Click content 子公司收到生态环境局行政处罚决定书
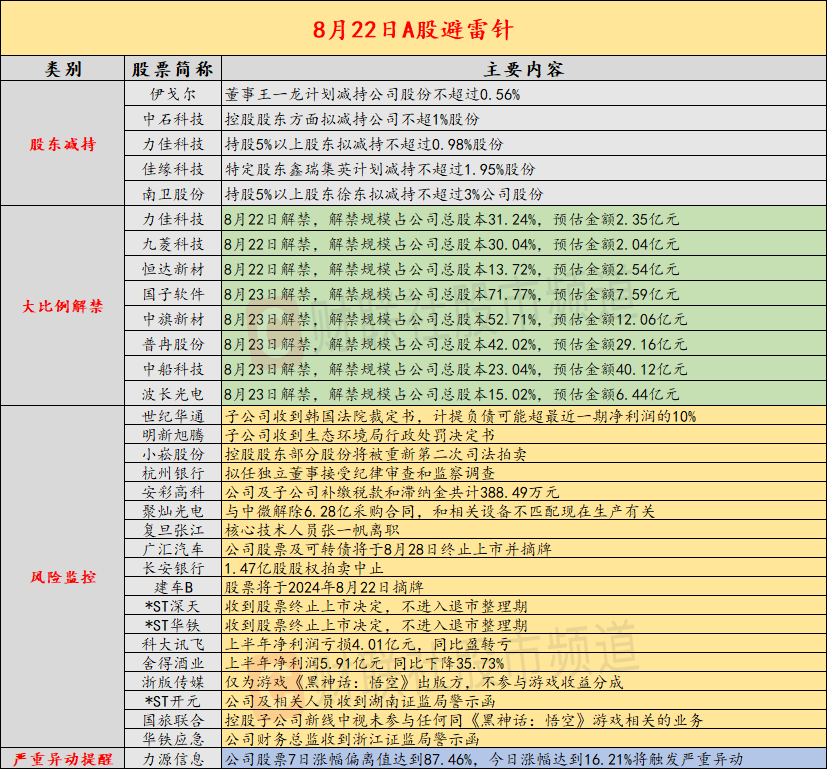The image size is (827, 769). tap(360, 435)
